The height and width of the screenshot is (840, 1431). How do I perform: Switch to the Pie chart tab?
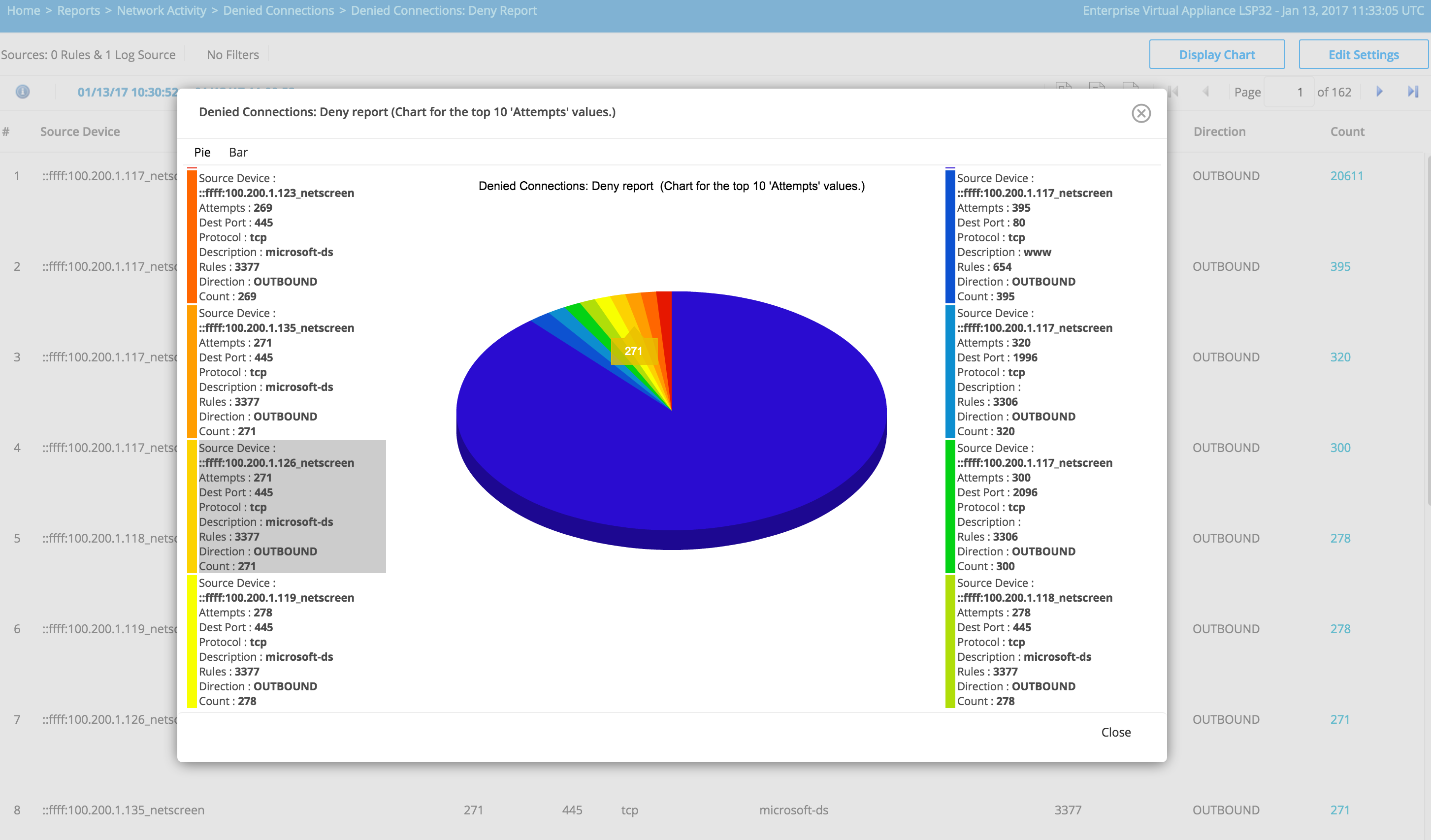click(202, 152)
